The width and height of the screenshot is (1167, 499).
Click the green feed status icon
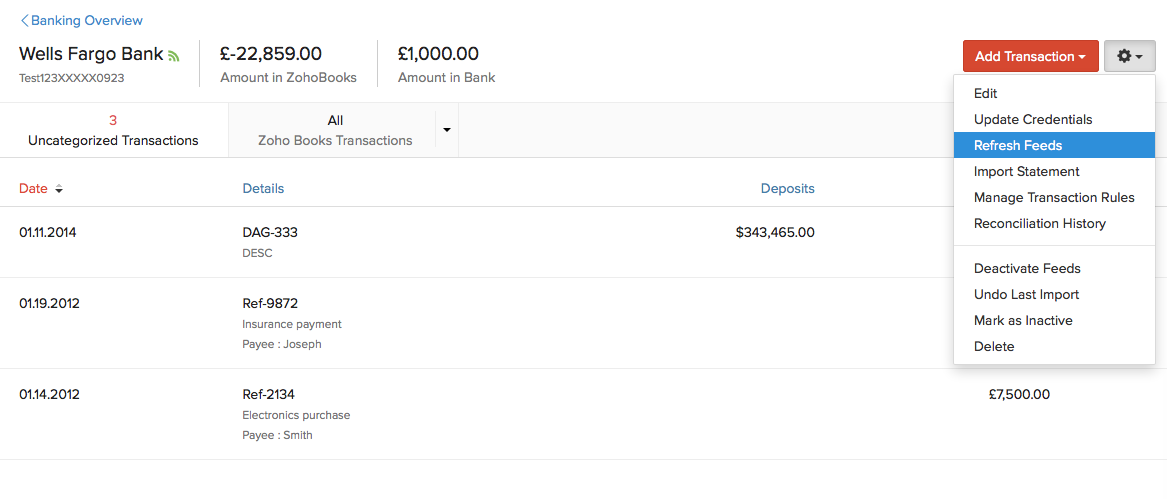coord(174,56)
